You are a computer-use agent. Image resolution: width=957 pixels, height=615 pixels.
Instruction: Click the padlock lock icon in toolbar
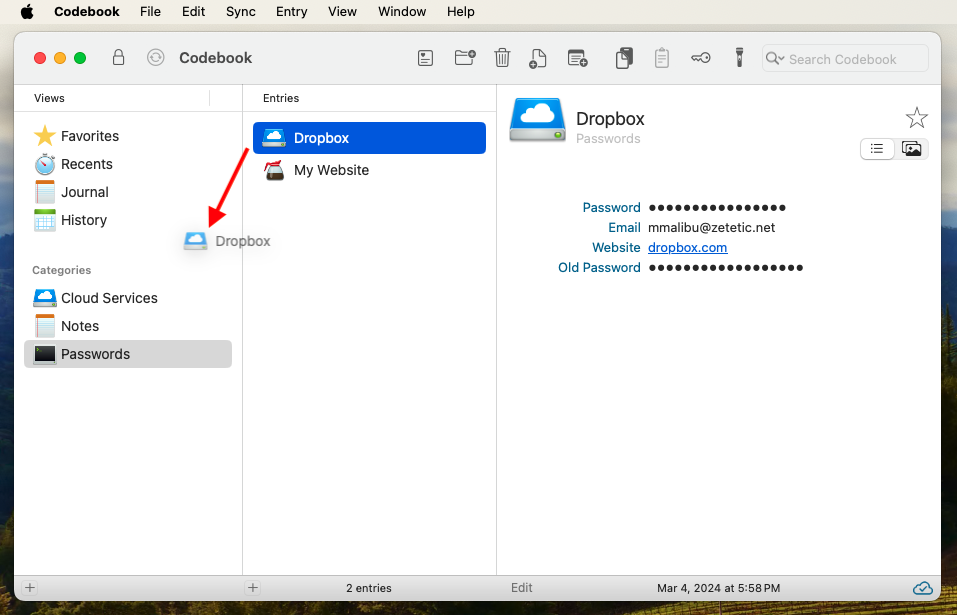[118, 58]
